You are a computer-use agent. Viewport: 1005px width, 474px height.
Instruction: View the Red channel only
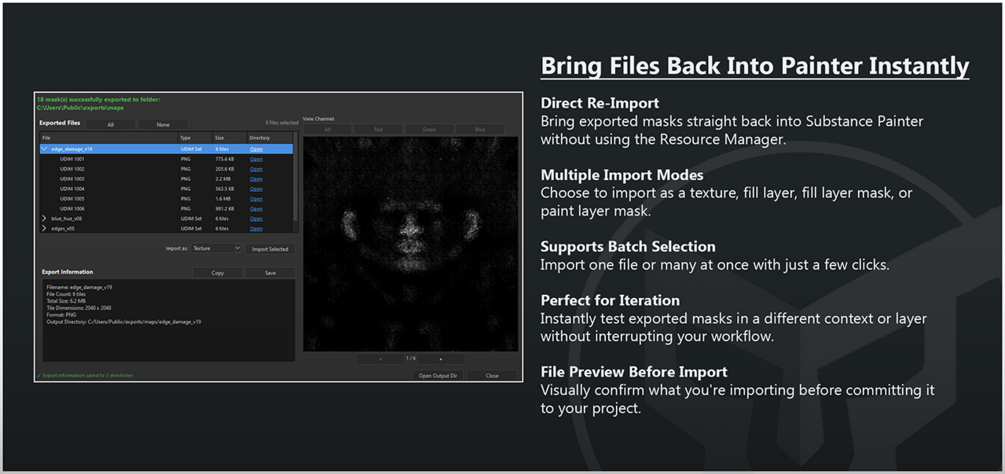378,129
